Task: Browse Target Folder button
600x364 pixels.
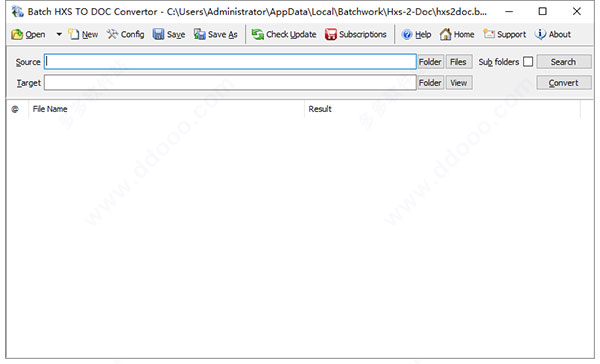Action: (430, 83)
